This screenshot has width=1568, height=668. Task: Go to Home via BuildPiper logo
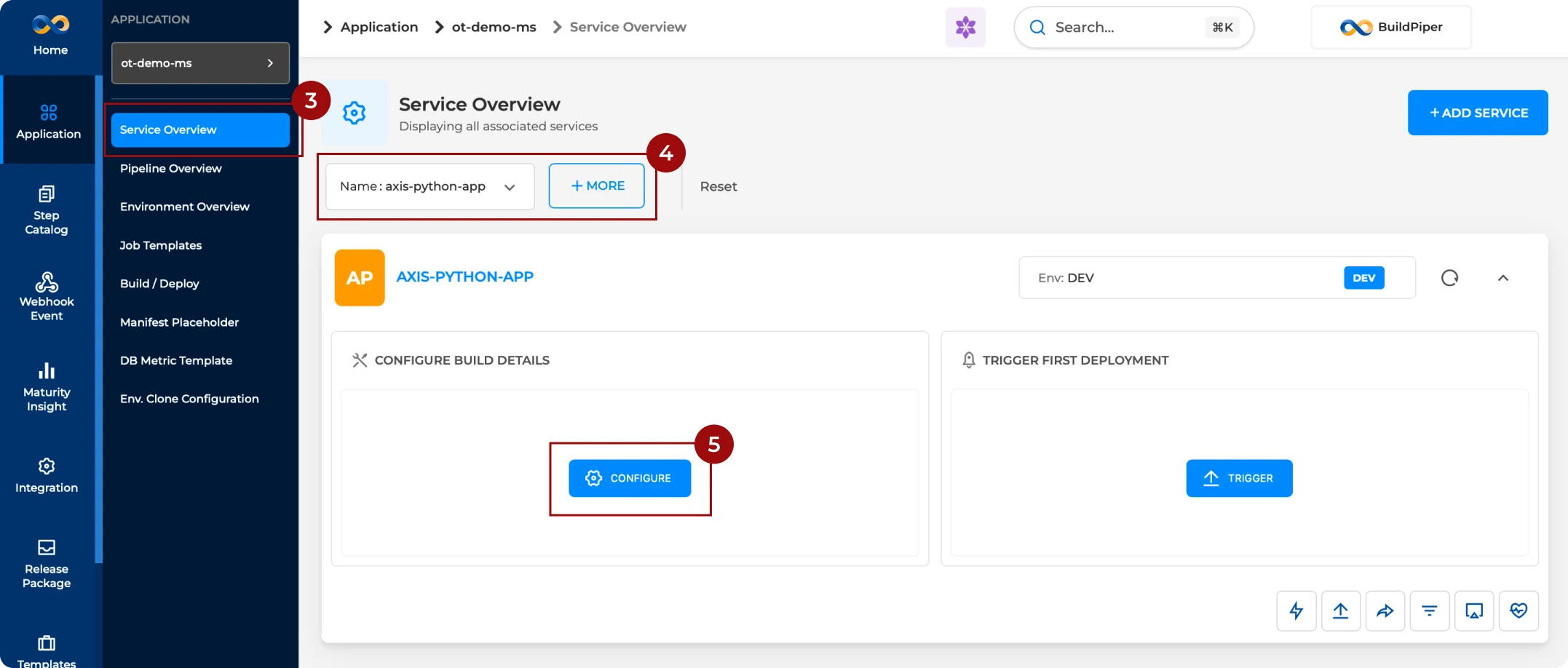(50, 35)
